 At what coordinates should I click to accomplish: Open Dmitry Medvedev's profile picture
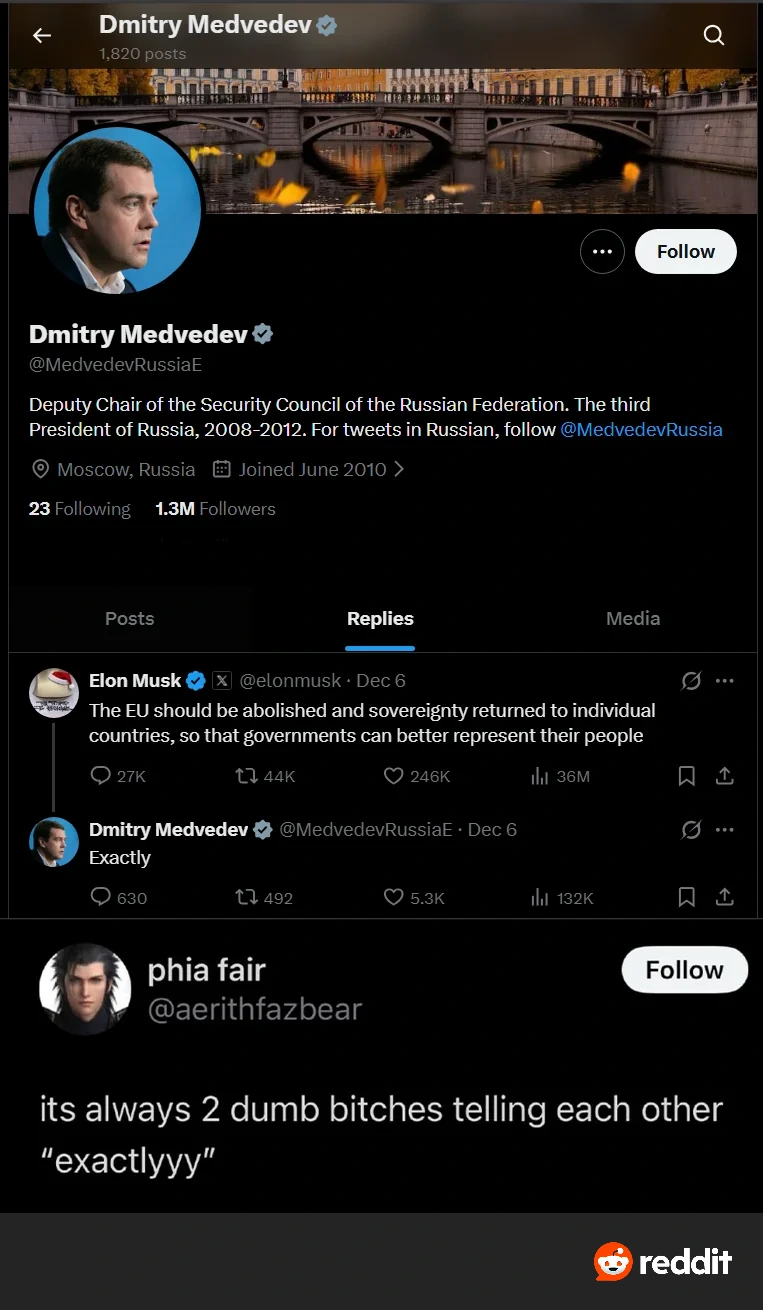click(x=117, y=209)
